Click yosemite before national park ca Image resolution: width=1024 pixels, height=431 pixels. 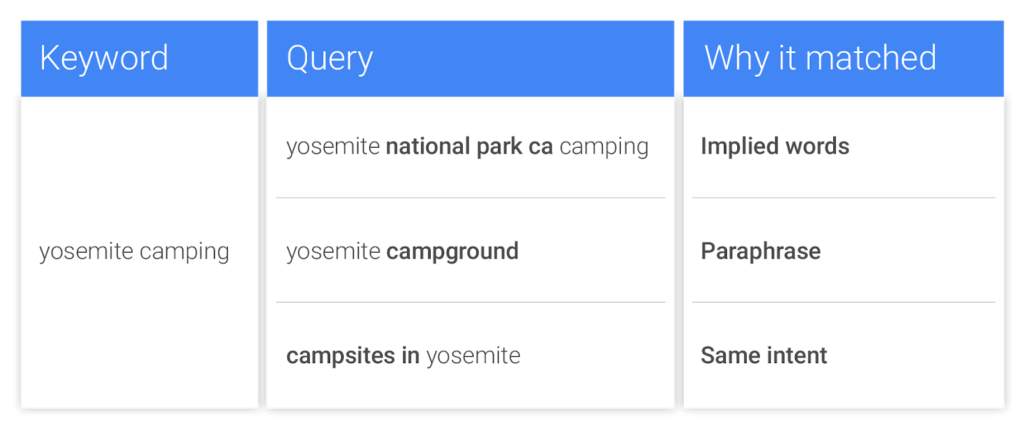coord(333,147)
